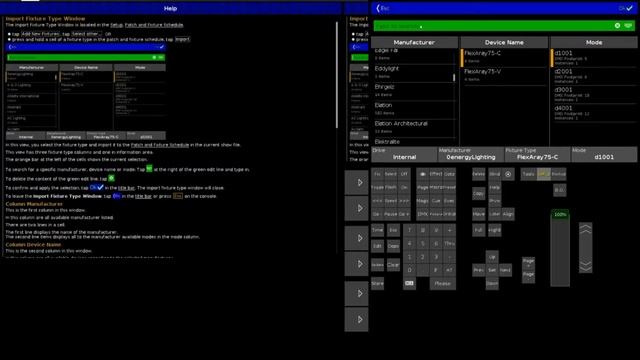Click the Mode column header
Screen dimensions: 640x360
[x=594, y=42]
